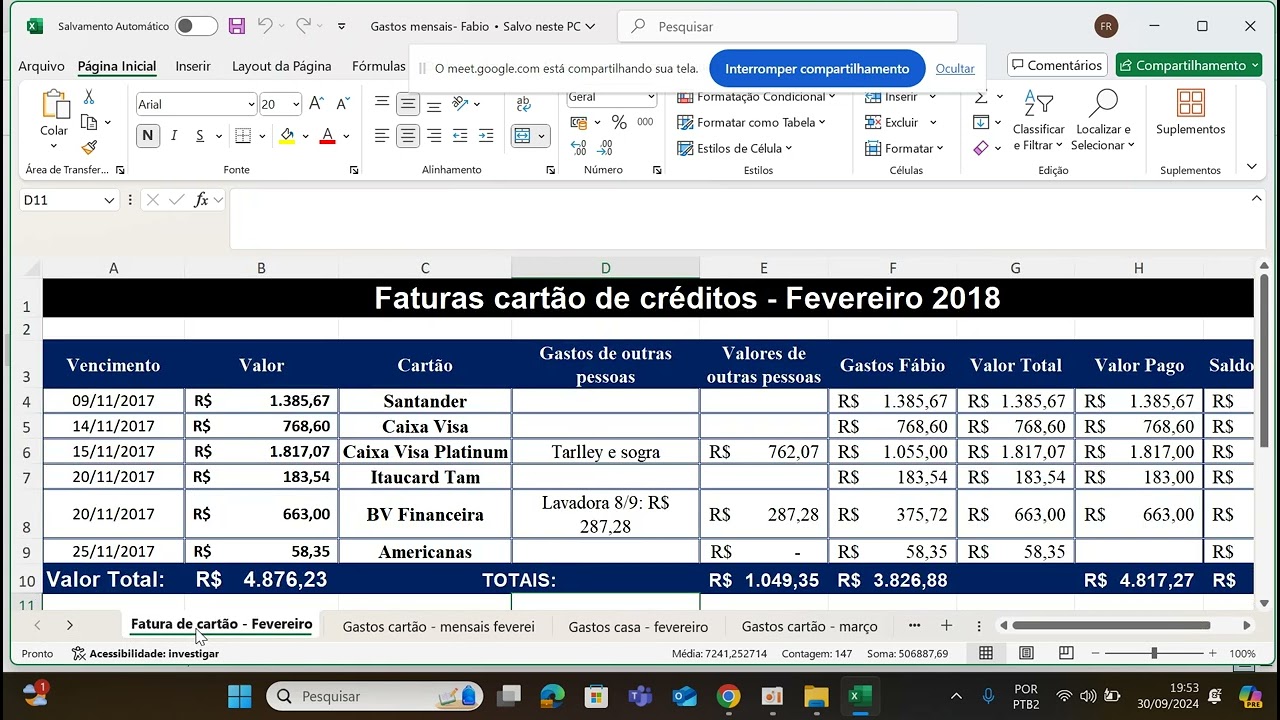Click Interromper compartilhamento button

(x=817, y=69)
